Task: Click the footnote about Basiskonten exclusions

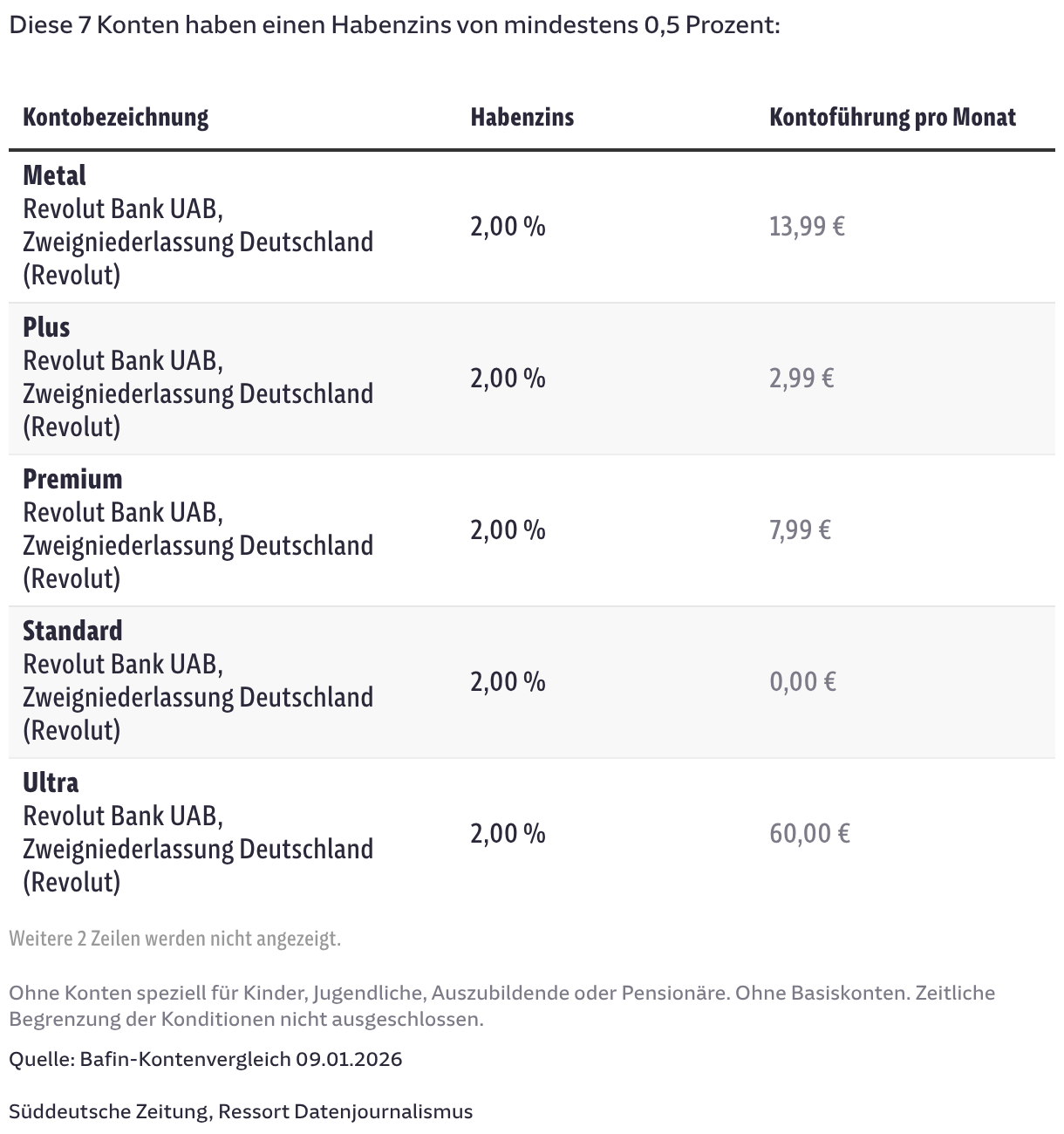Action: (x=501, y=1005)
